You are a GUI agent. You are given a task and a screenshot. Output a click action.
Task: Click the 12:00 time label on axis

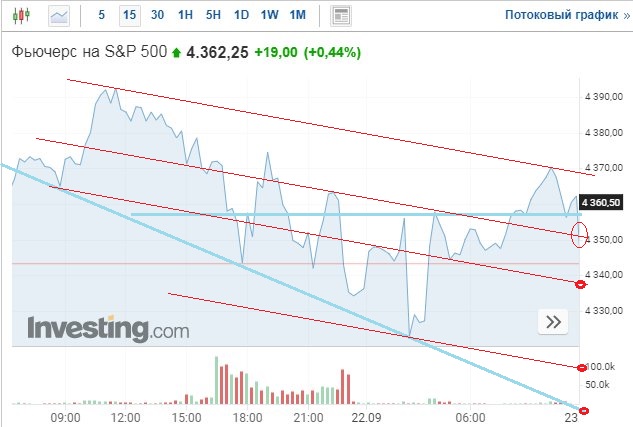[x=126, y=417]
